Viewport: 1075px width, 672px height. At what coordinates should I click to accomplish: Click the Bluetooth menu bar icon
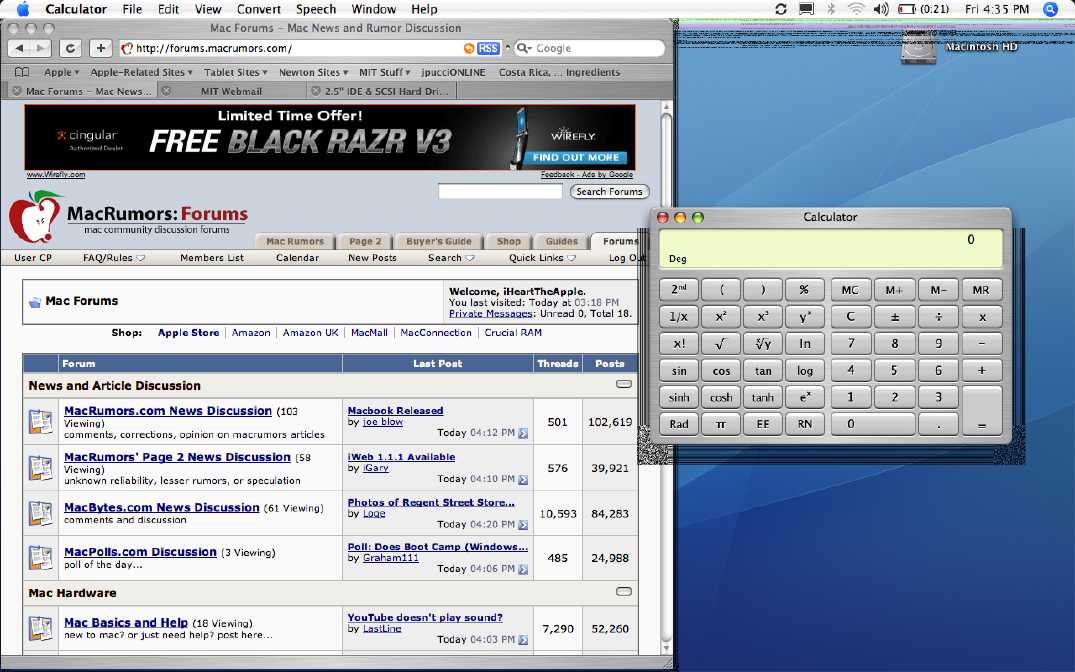coord(831,9)
